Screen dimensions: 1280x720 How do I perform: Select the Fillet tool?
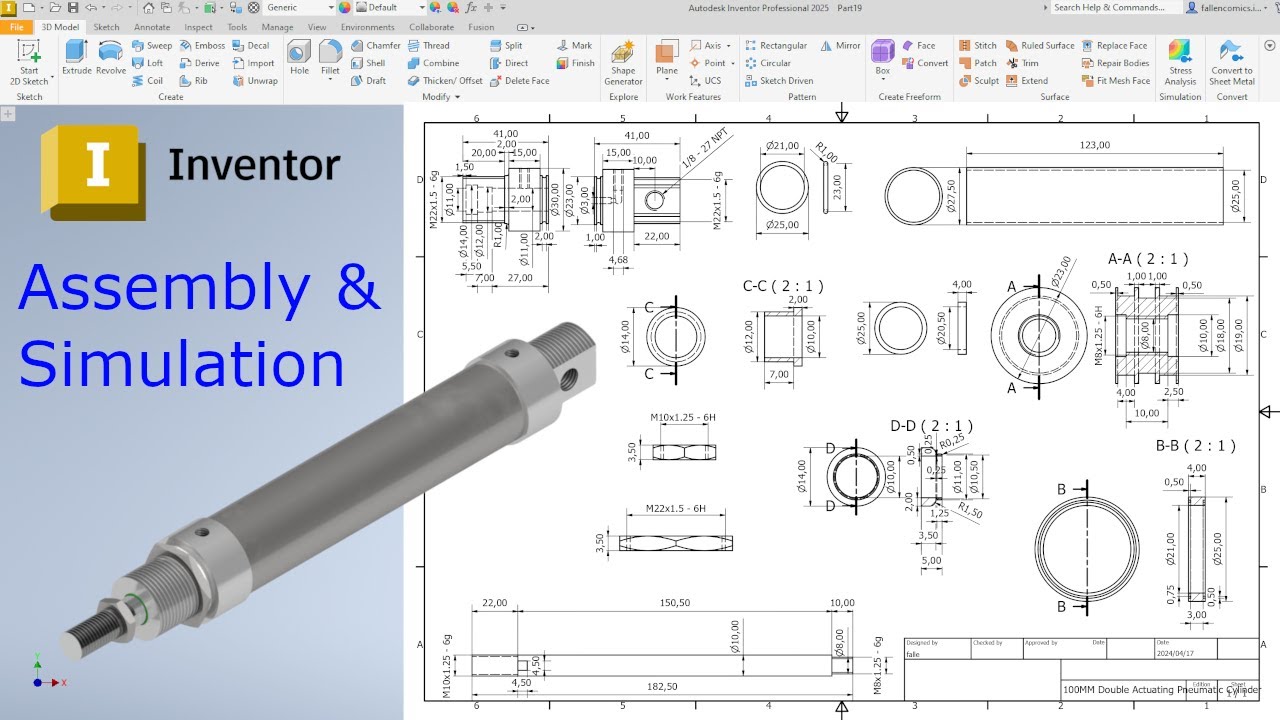coord(330,55)
